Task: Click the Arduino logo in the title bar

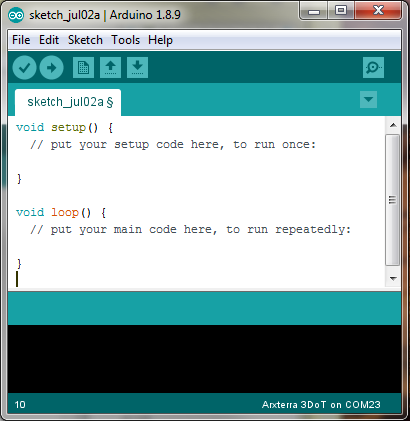Action: point(16,15)
